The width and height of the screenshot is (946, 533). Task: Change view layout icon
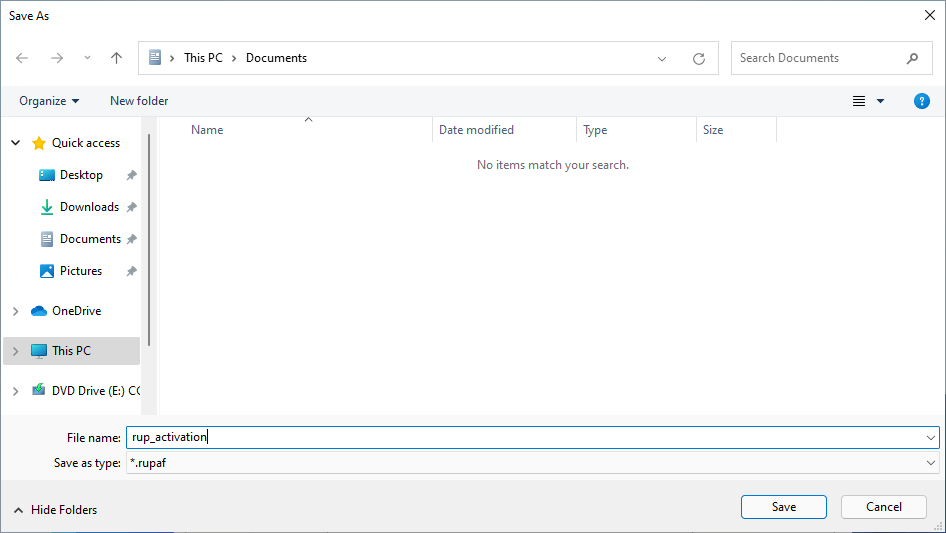tap(859, 101)
